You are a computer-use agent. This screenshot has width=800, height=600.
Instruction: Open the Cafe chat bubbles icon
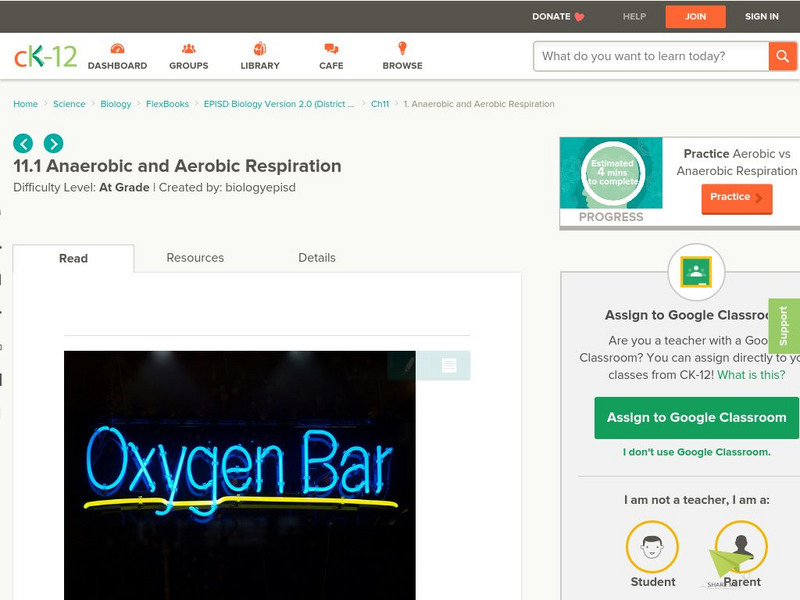(x=331, y=48)
